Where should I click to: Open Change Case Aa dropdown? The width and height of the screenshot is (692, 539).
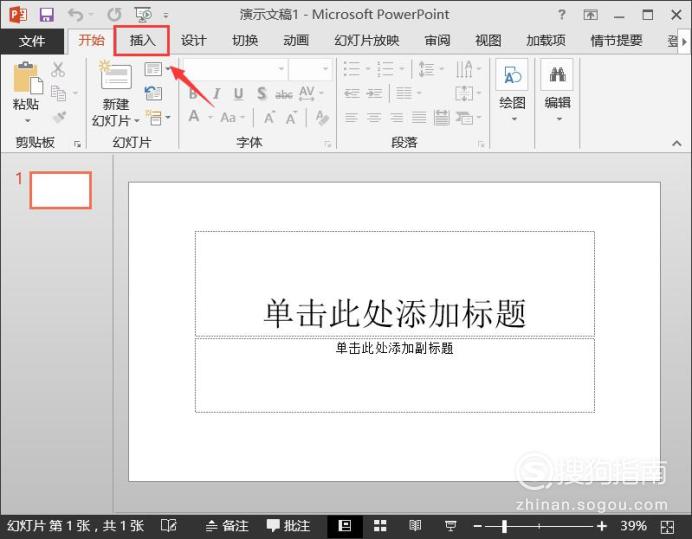(x=232, y=117)
